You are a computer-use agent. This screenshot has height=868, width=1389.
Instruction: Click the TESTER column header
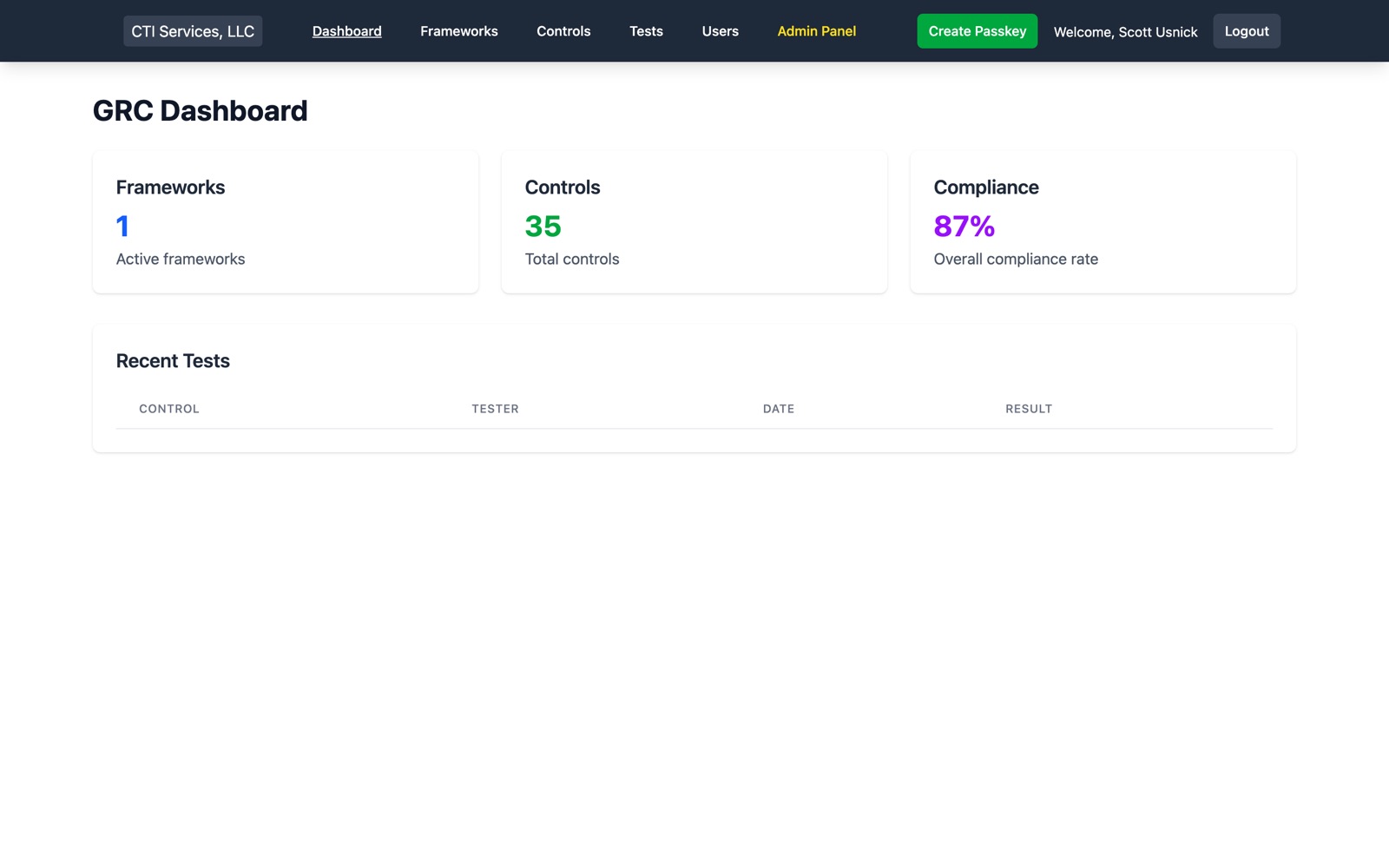(x=496, y=409)
